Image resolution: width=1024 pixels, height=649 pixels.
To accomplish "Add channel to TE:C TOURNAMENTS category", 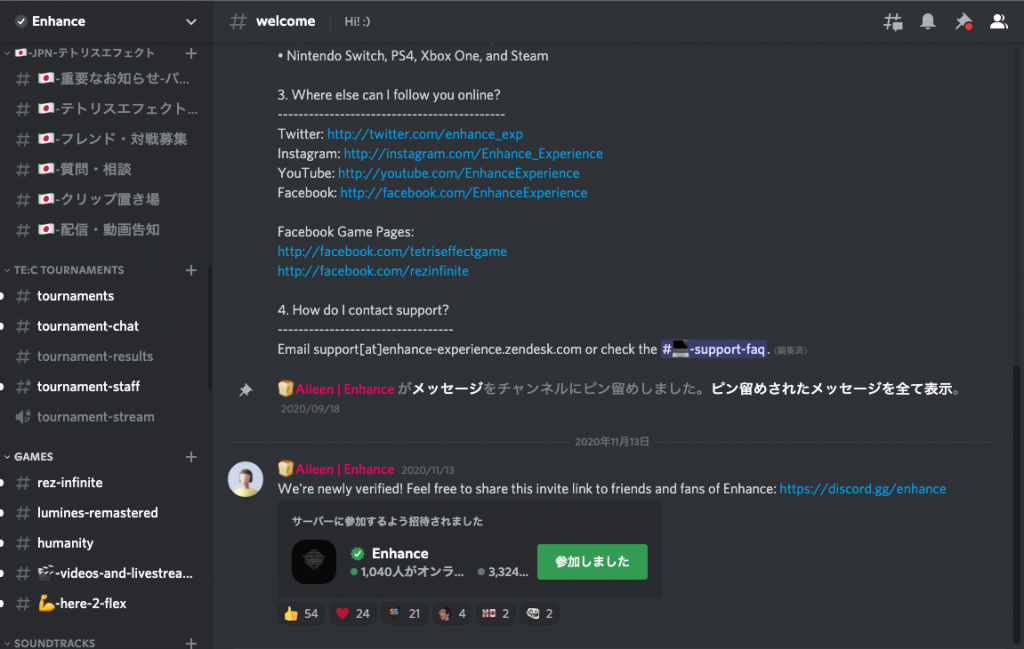I will 191,270.
